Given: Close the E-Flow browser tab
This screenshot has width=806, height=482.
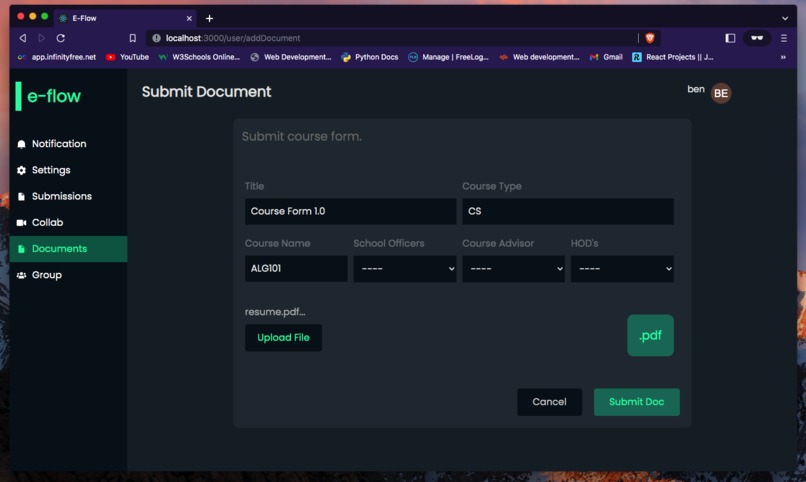Looking at the screenshot, I should tap(189, 18).
